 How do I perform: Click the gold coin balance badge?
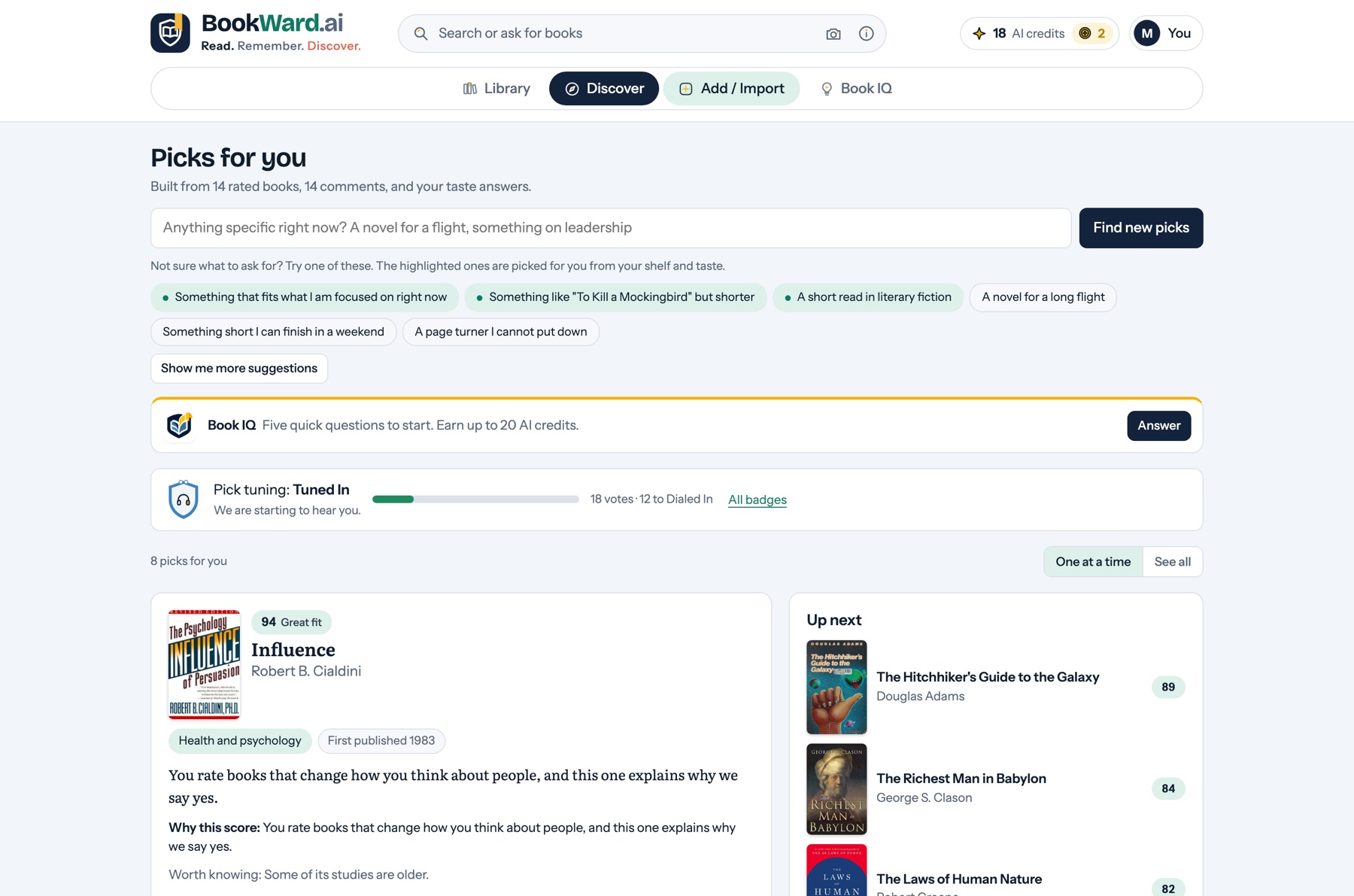click(x=1092, y=33)
